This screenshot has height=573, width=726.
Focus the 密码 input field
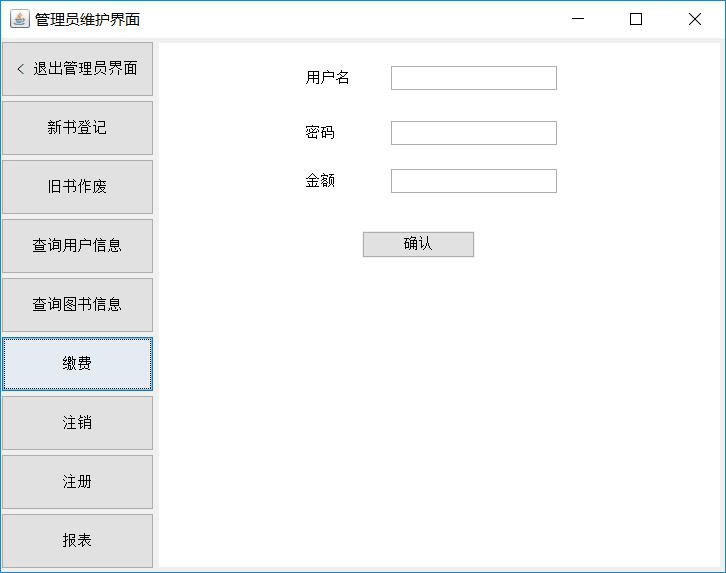point(474,133)
